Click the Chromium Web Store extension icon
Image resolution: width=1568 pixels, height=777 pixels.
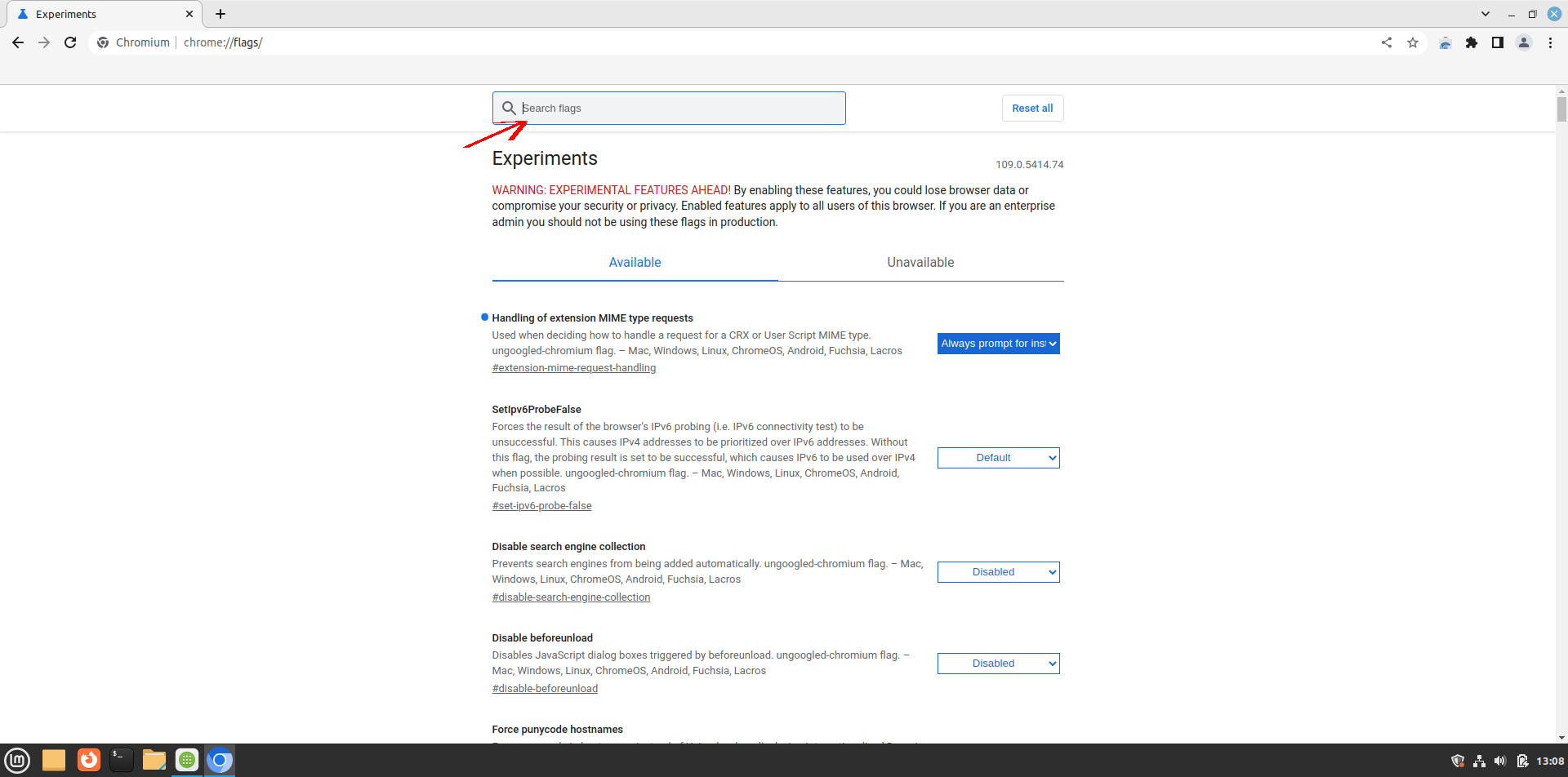(x=1445, y=42)
